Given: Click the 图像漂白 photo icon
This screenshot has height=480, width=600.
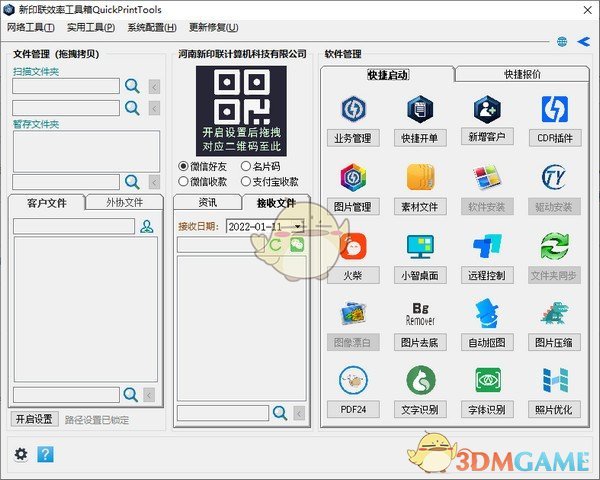Looking at the screenshot, I should 353,313.
